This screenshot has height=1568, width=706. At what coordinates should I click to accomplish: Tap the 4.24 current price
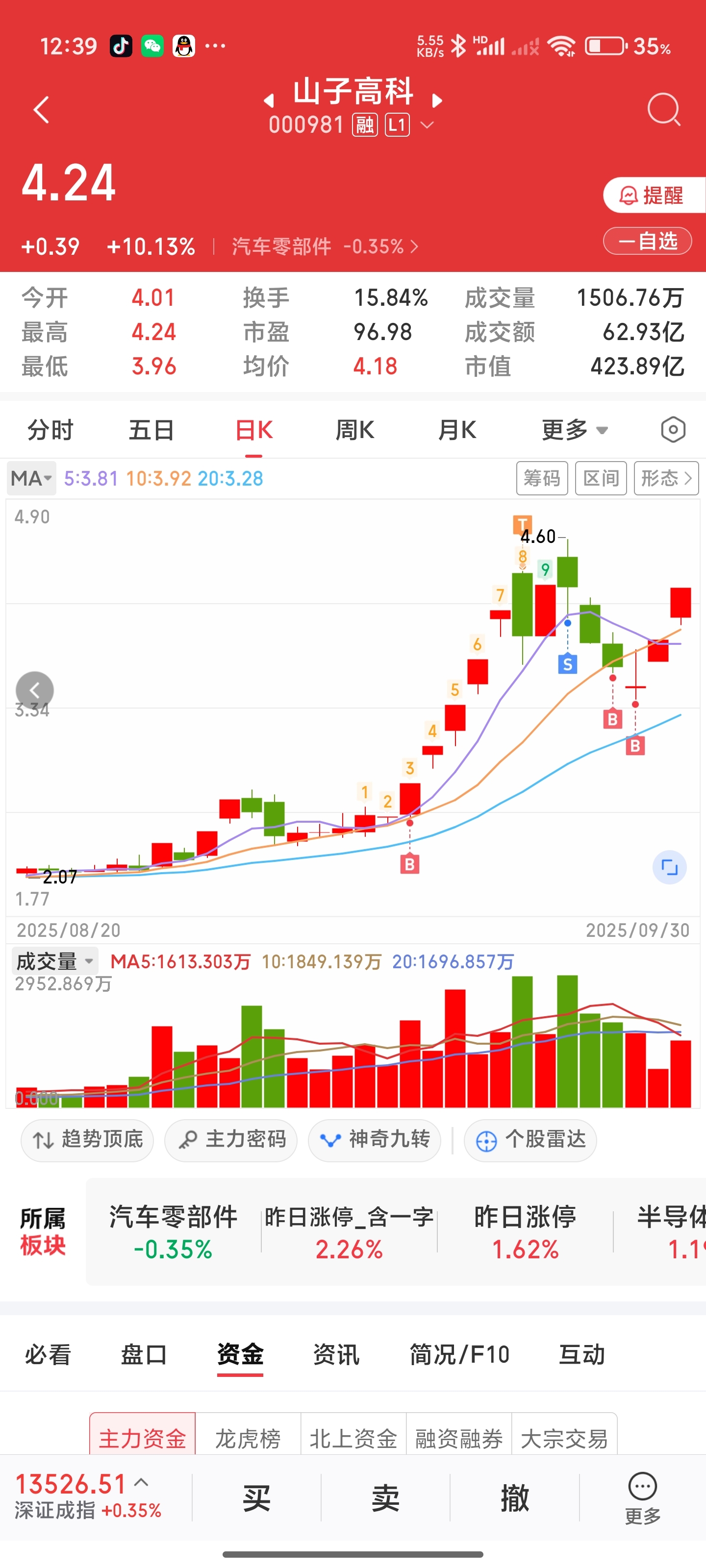pyautogui.click(x=69, y=183)
